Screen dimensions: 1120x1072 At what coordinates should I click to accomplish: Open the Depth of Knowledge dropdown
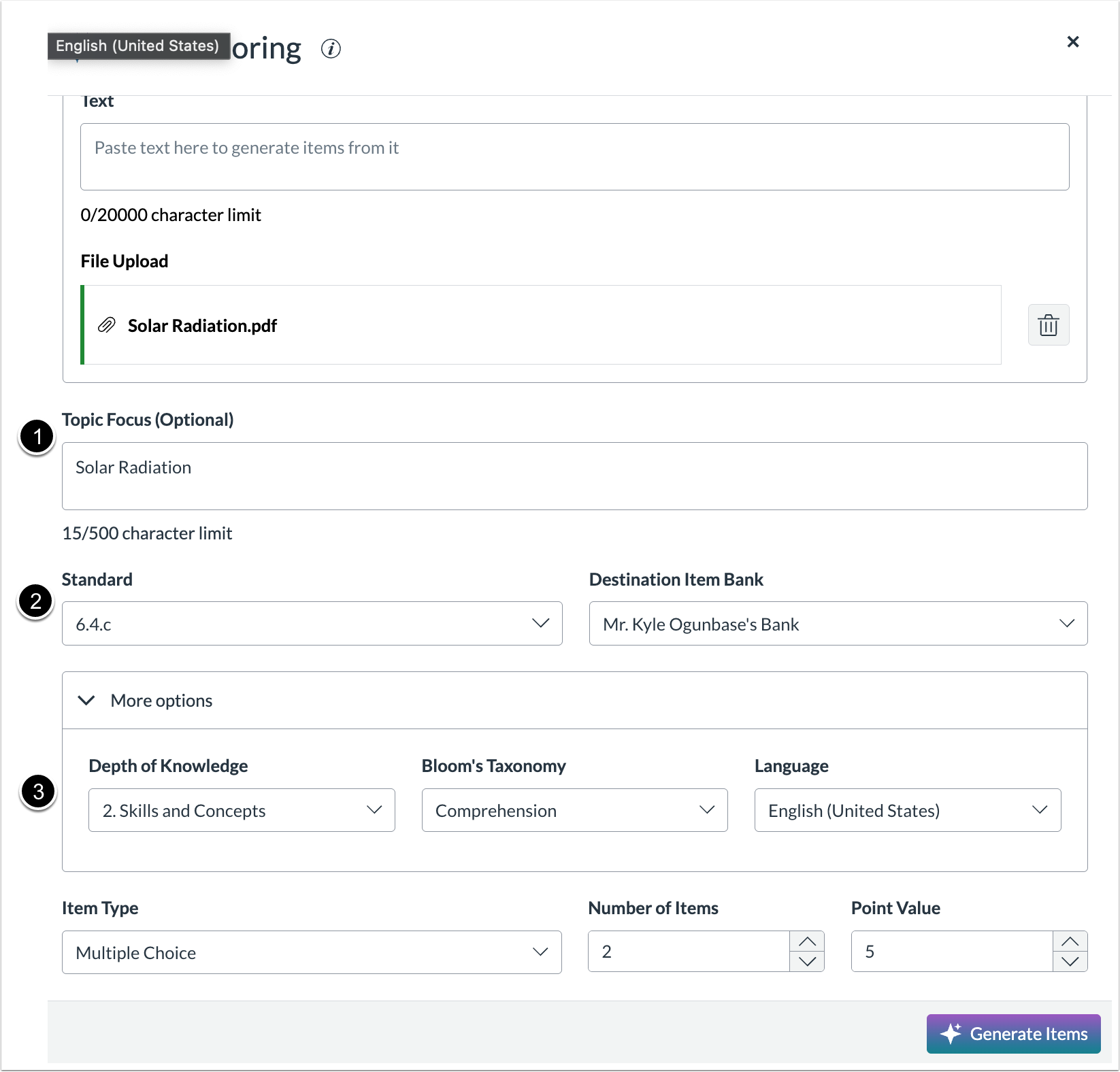coord(242,810)
